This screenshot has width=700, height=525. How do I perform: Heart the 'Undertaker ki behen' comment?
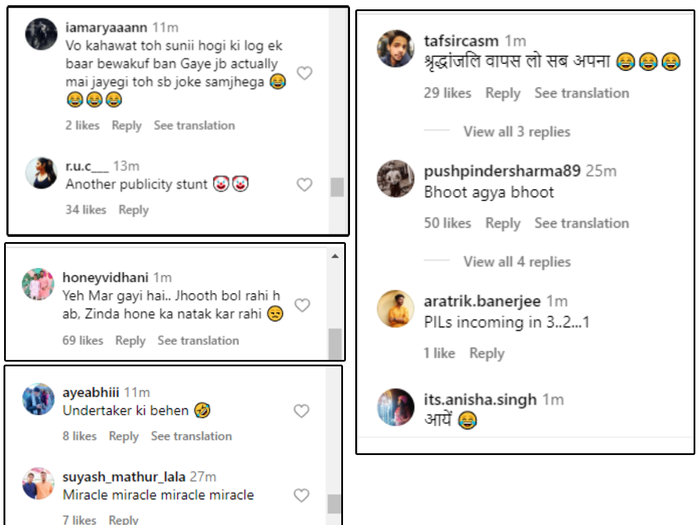(x=301, y=411)
